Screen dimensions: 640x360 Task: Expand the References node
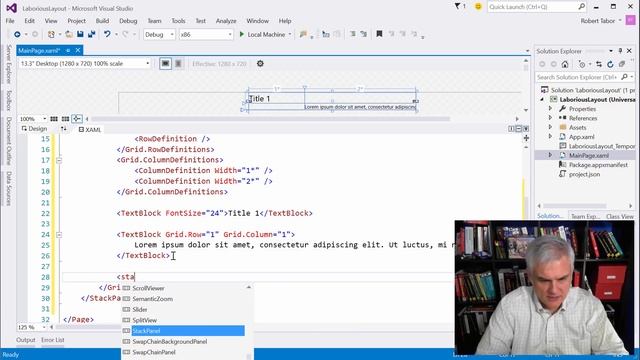pyautogui.click(x=550, y=118)
